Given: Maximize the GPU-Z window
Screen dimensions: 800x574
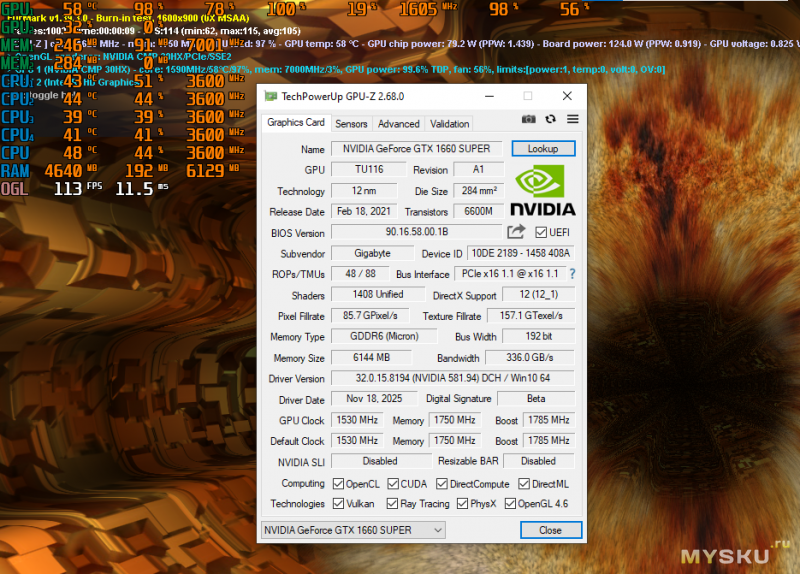Looking at the screenshot, I should tap(528, 96).
